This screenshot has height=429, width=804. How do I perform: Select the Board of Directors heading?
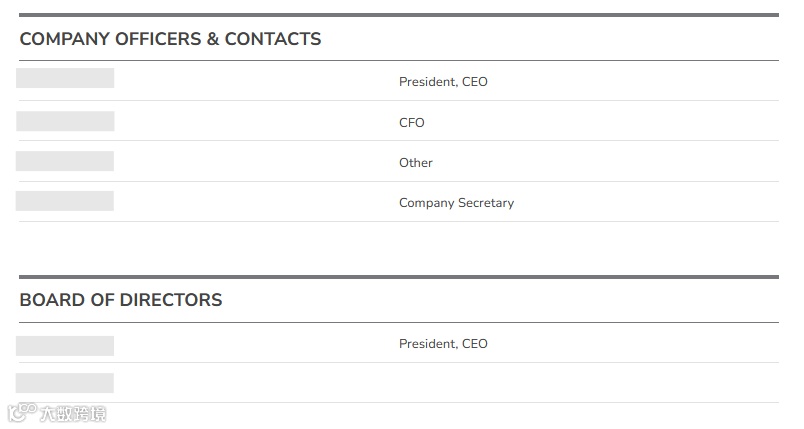point(121,300)
